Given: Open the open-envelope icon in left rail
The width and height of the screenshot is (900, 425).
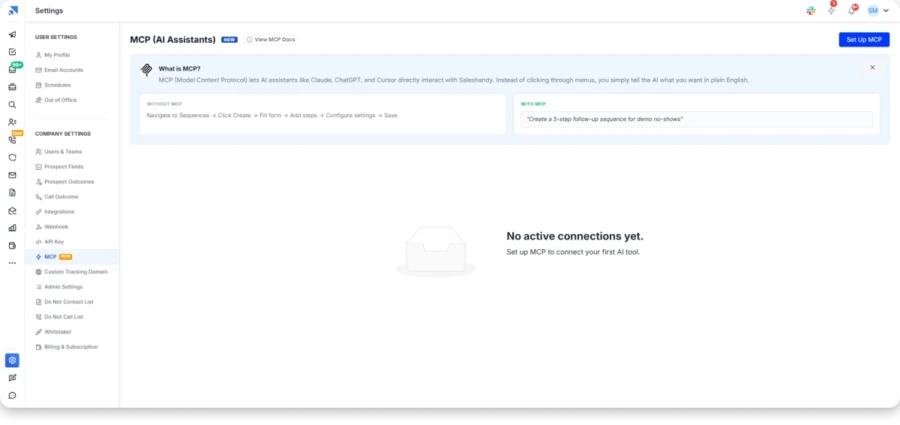Looking at the screenshot, I should (13, 211).
